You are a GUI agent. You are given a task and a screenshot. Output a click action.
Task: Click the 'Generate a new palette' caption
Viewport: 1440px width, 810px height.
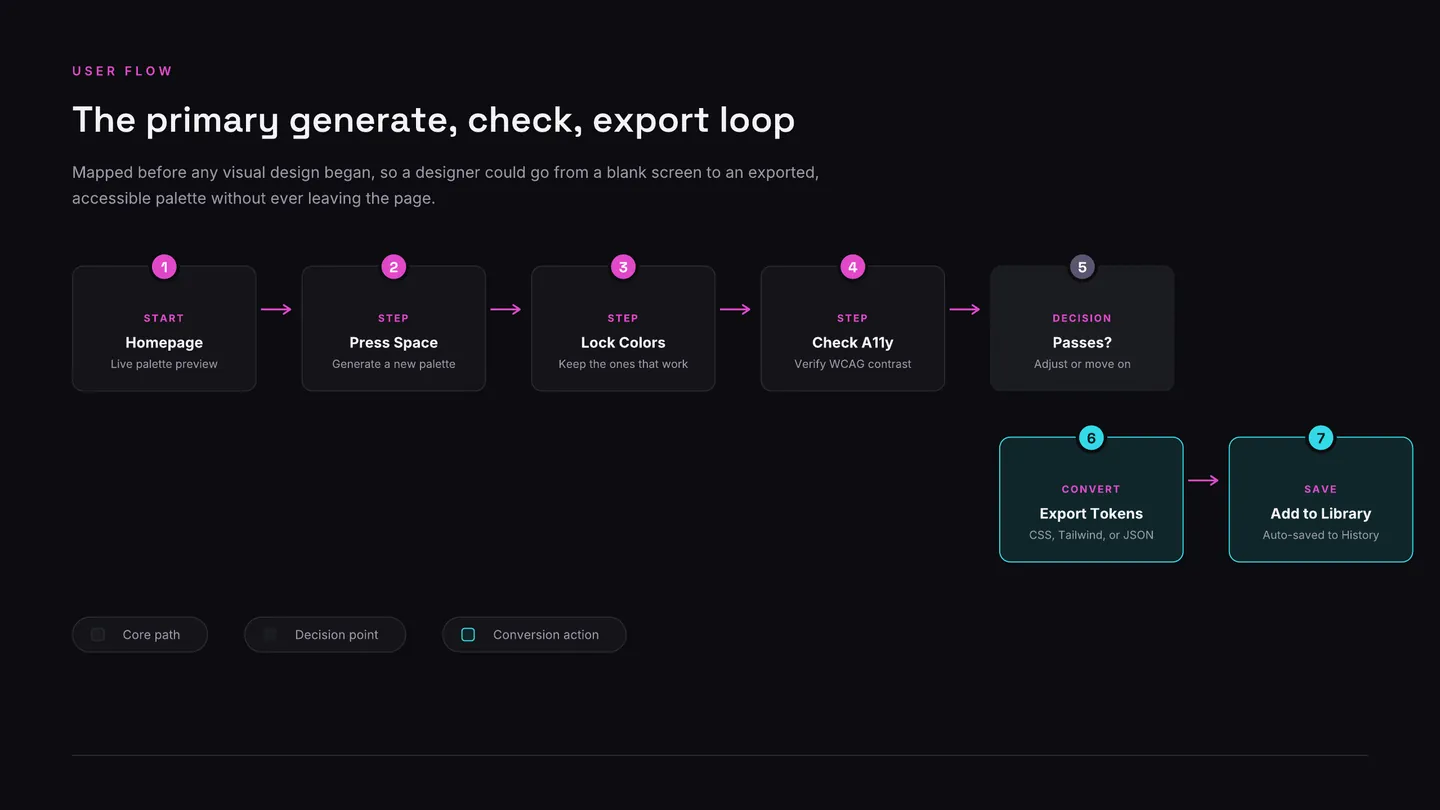(x=394, y=364)
